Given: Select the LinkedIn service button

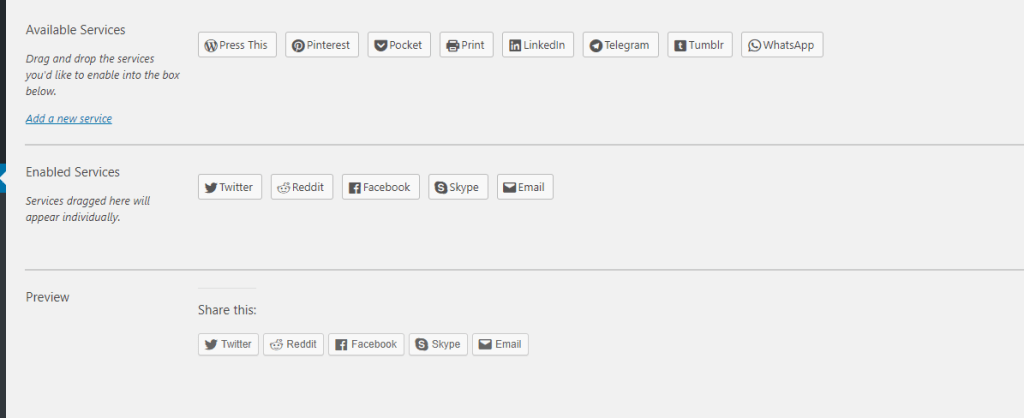Looking at the screenshot, I should coord(538,45).
